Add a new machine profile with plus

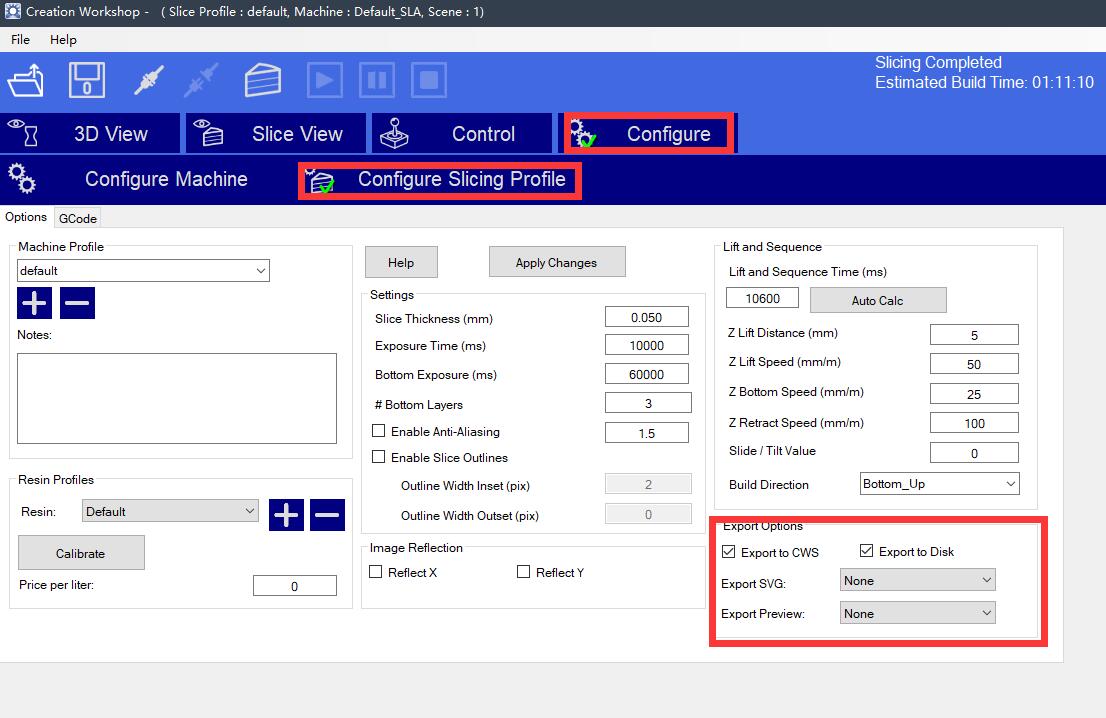pyautogui.click(x=35, y=302)
